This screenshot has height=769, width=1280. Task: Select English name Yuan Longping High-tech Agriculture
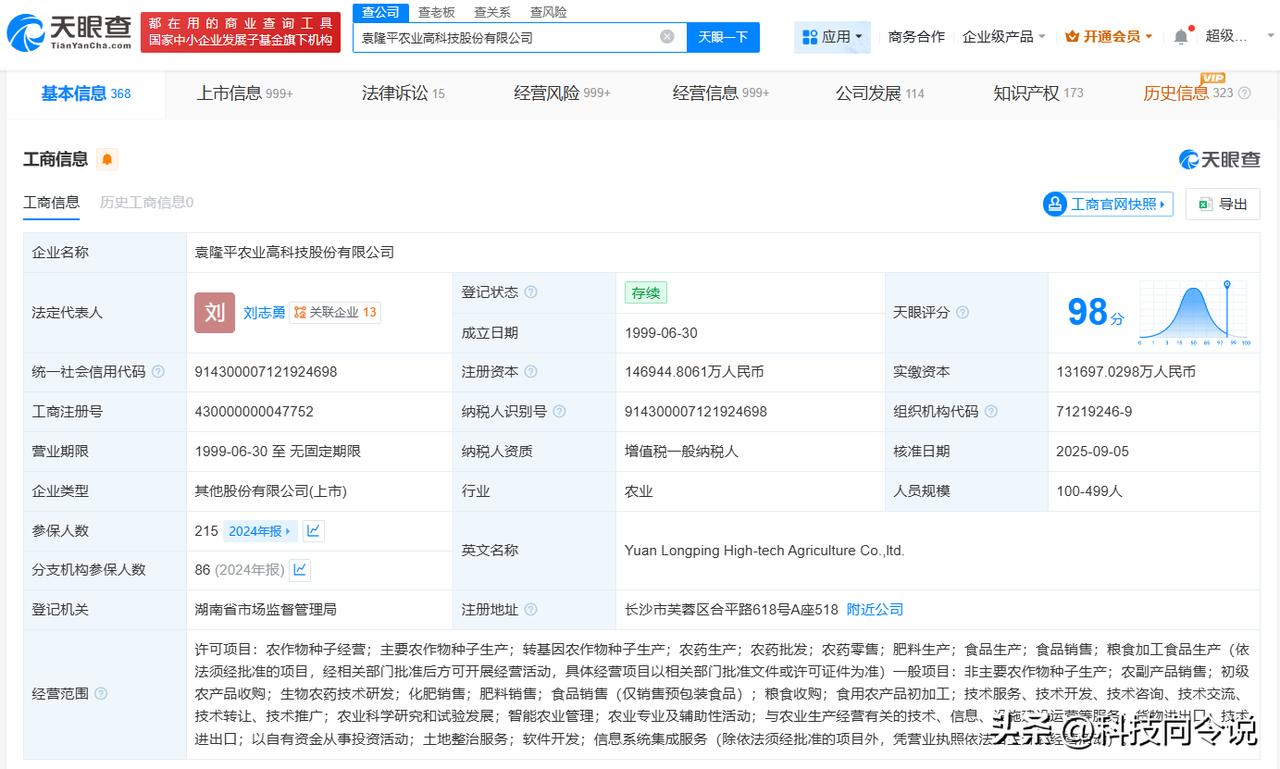click(x=765, y=550)
